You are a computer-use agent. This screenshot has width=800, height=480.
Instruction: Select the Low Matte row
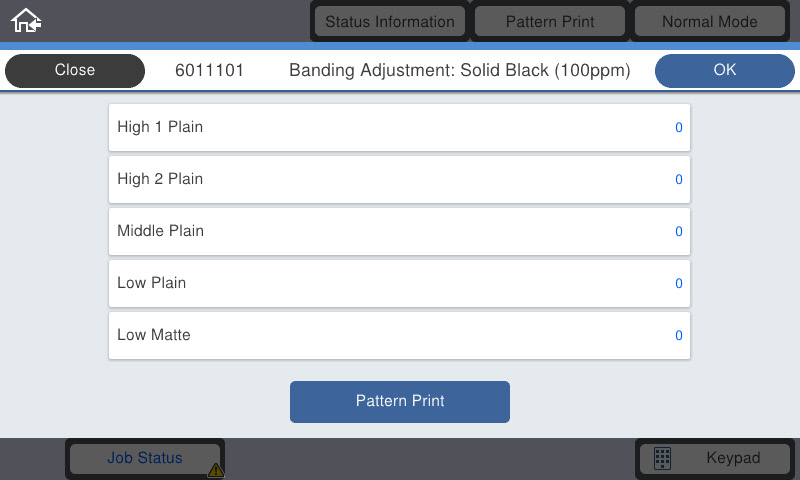(399, 336)
